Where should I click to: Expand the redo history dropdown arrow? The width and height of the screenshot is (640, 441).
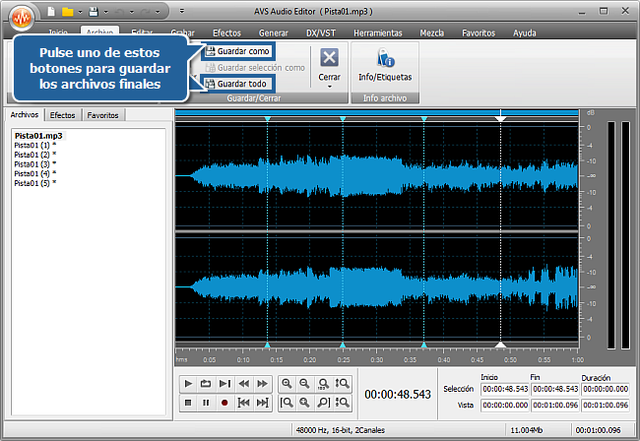(x=157, y=12)
